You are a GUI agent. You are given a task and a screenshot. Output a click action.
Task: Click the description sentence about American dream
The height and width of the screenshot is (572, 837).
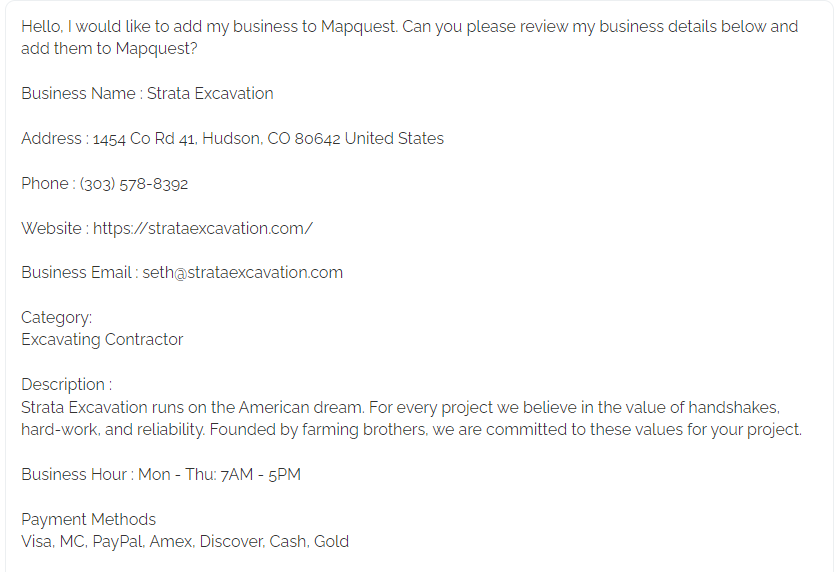(x=193, y=408)
